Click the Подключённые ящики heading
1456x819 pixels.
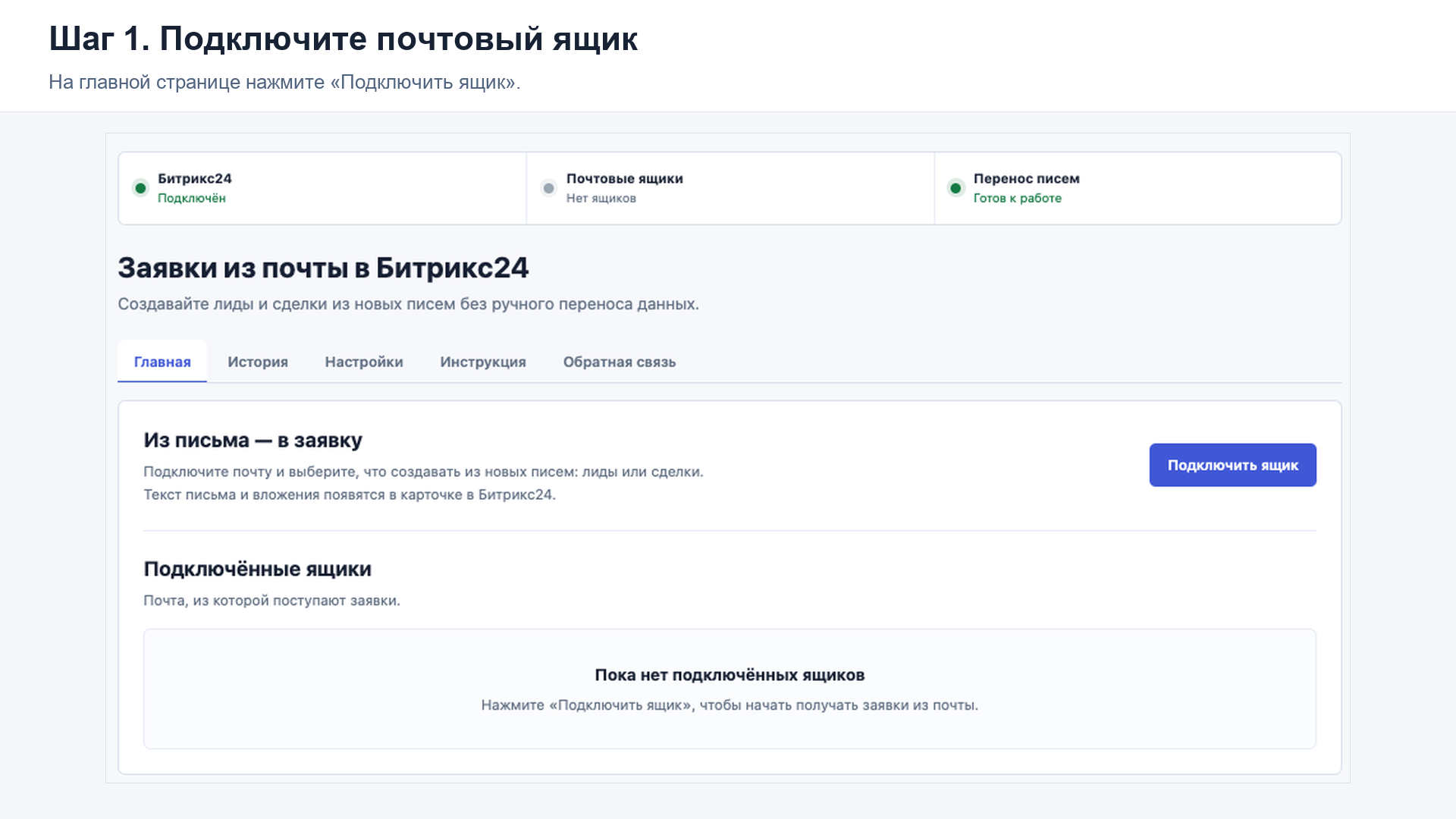[x=258, y=569]
